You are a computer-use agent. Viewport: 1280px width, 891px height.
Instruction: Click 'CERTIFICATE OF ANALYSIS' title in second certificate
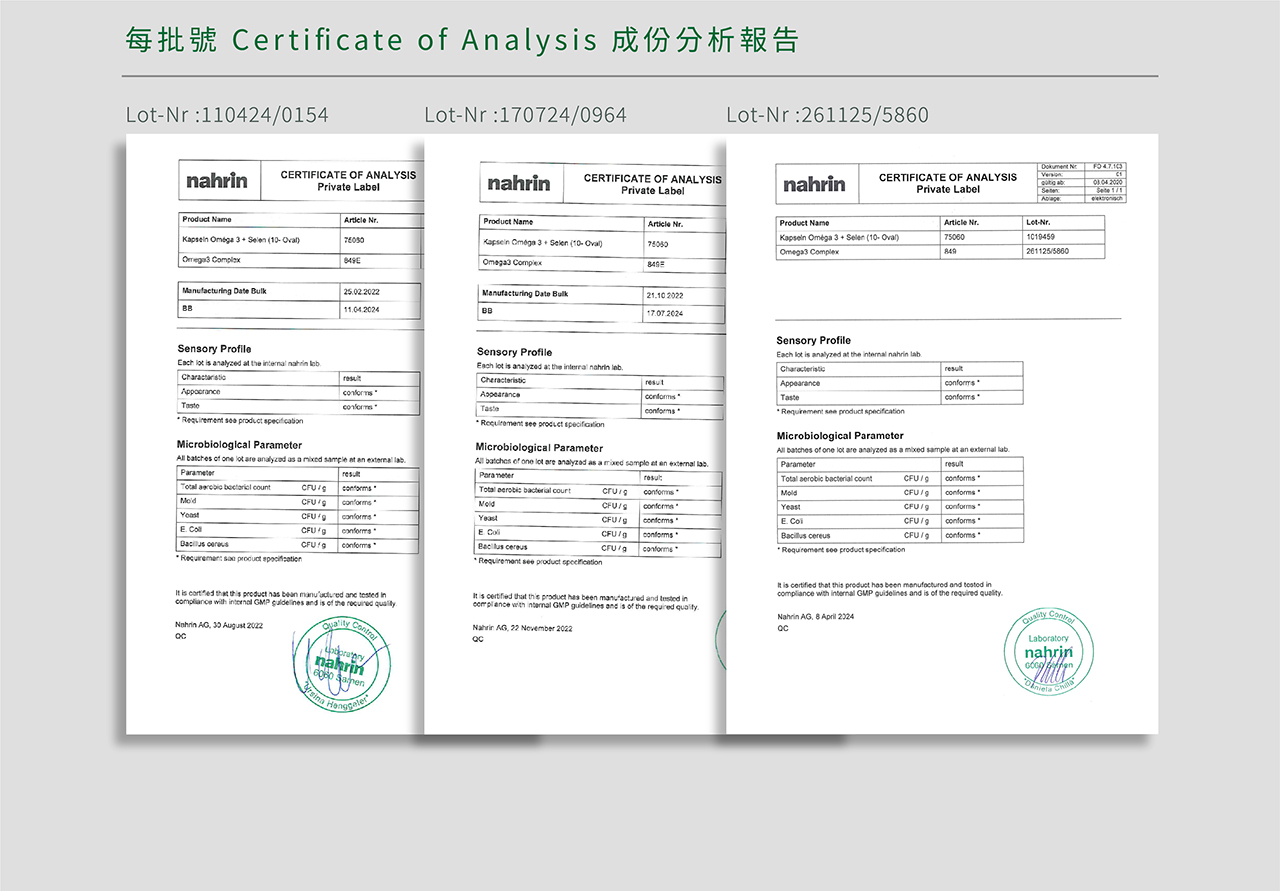pos(652,179)
